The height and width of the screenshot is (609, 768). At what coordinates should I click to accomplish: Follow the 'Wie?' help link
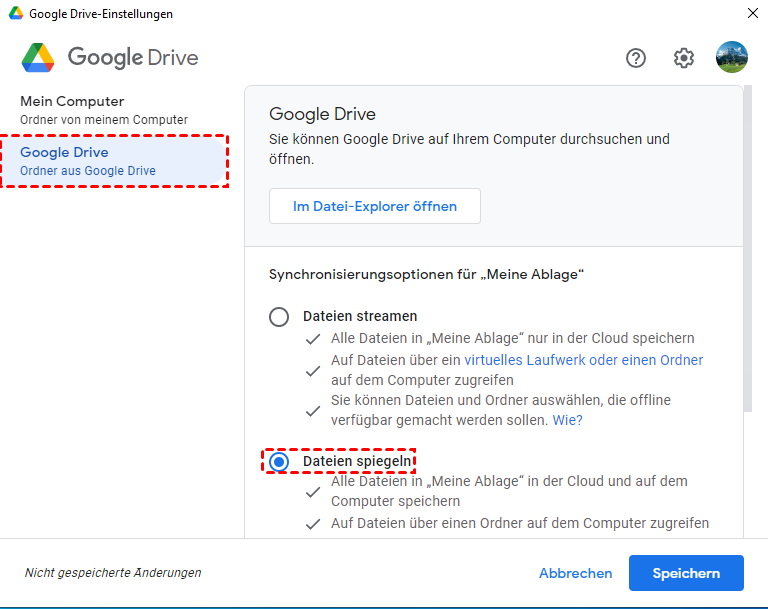click(x=567, y=420)
